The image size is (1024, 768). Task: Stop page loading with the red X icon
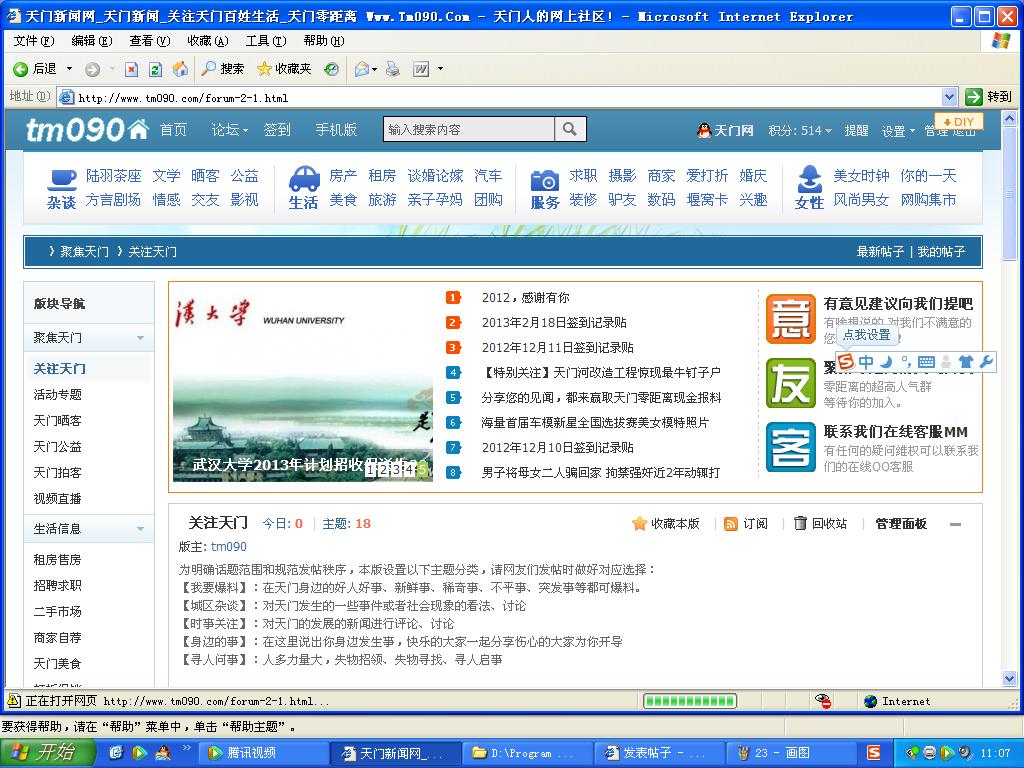[131, 69]
